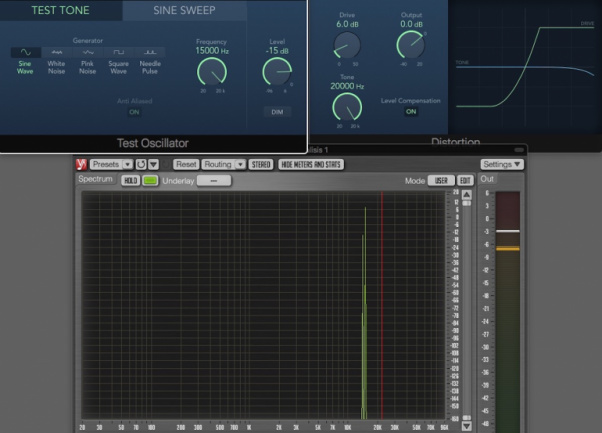602x433 pixels.
Task: Click the Level knob in Test Oscillator
Action: coord(277,72)
